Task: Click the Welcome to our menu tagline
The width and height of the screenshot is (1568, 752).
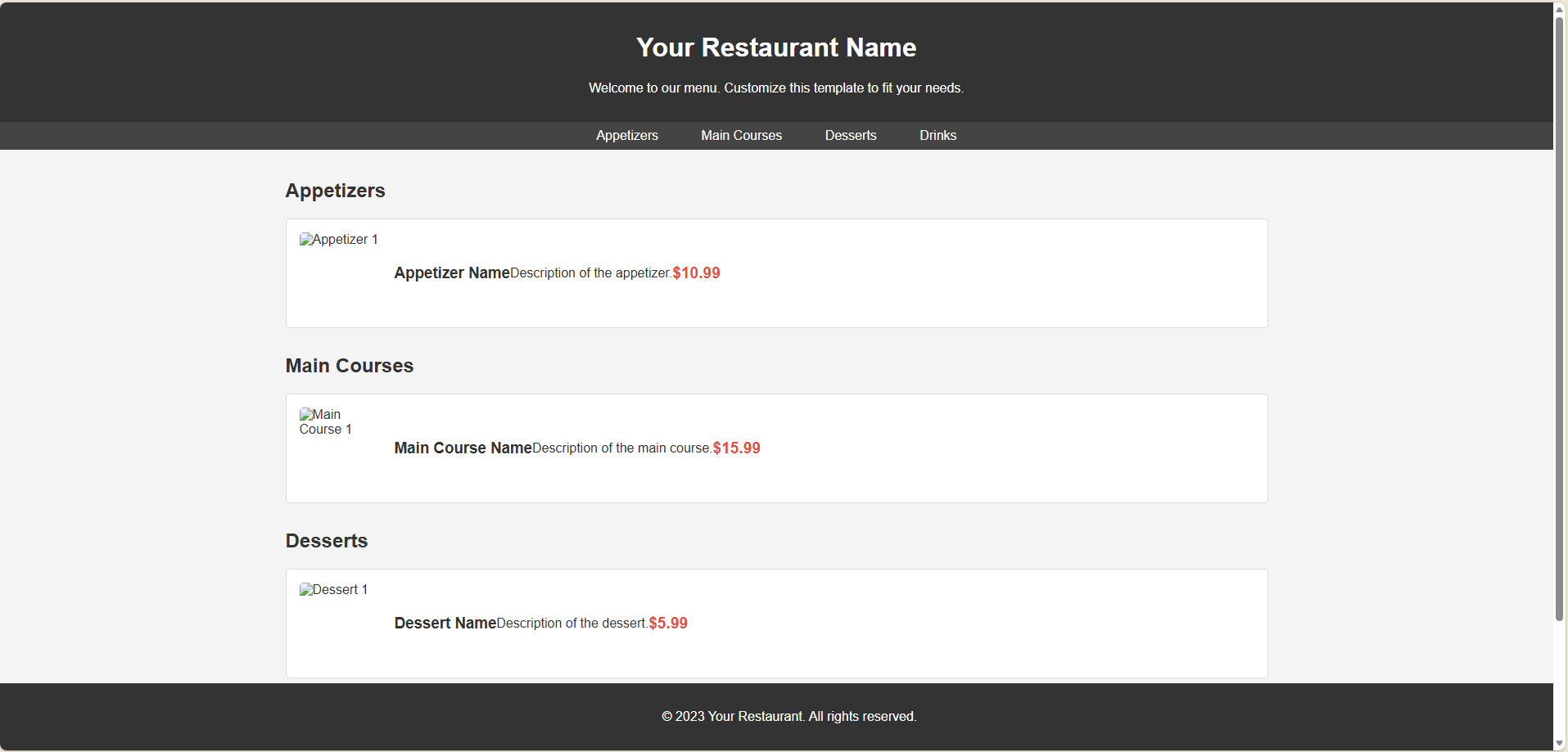Action: point(776,88)
